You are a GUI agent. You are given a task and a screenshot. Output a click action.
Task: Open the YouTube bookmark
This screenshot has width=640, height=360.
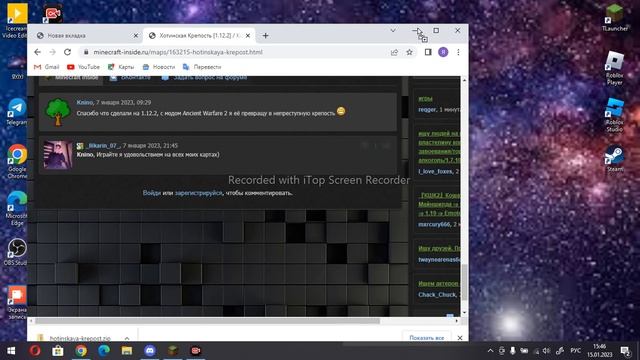click(x=83, y=67)
